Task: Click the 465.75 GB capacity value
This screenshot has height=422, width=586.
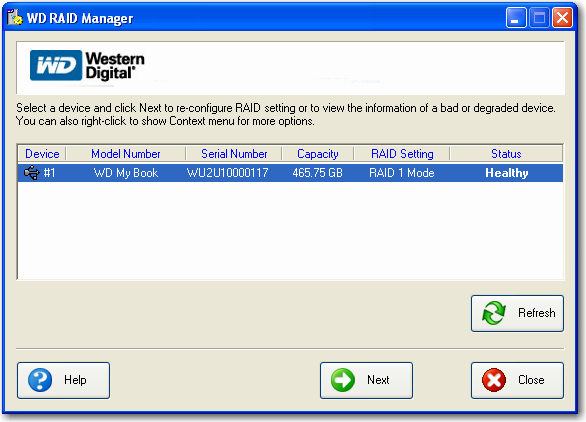Action: click(317, 173)
